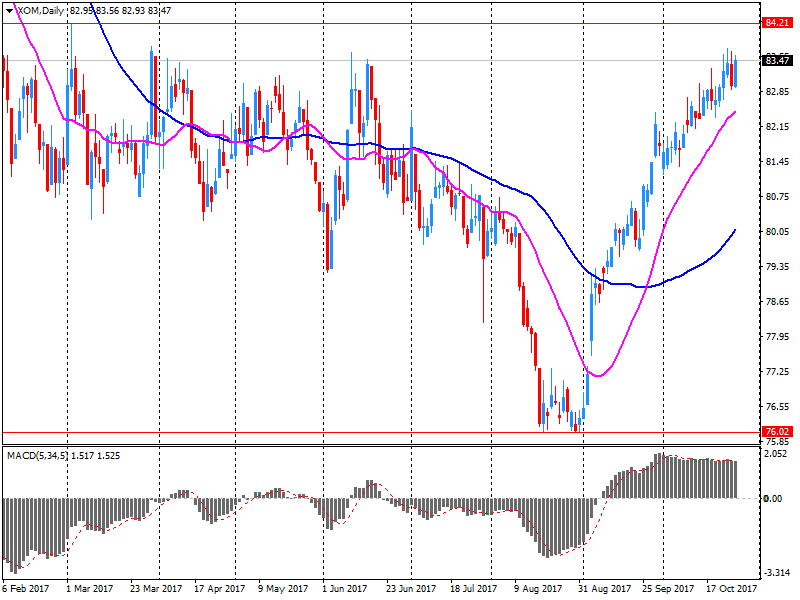The image size is (800, 600).
Task: Click the 6 Feb 2017 date label
Action: pos(26,589)
